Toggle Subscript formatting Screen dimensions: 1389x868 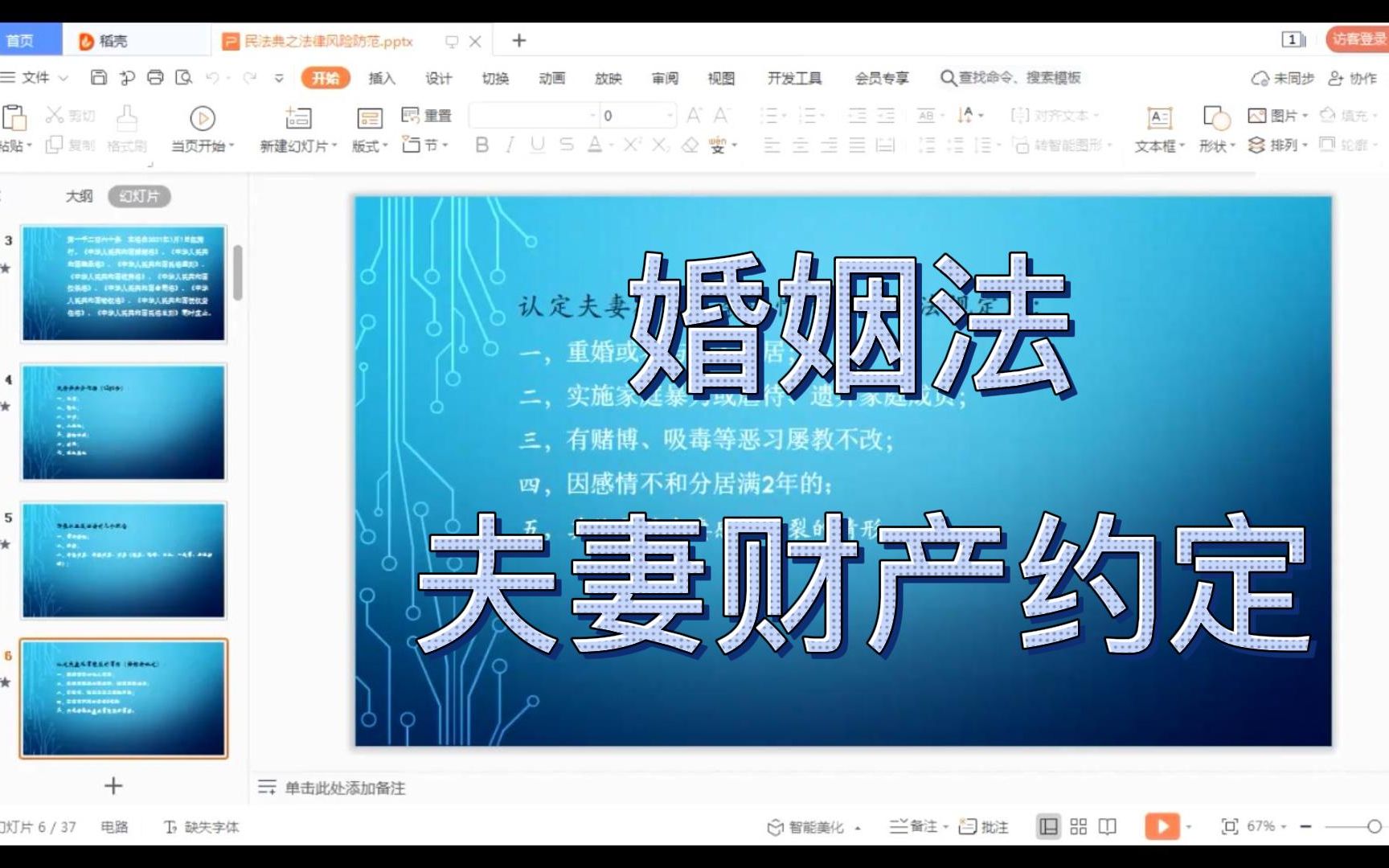tap(660, 145)
